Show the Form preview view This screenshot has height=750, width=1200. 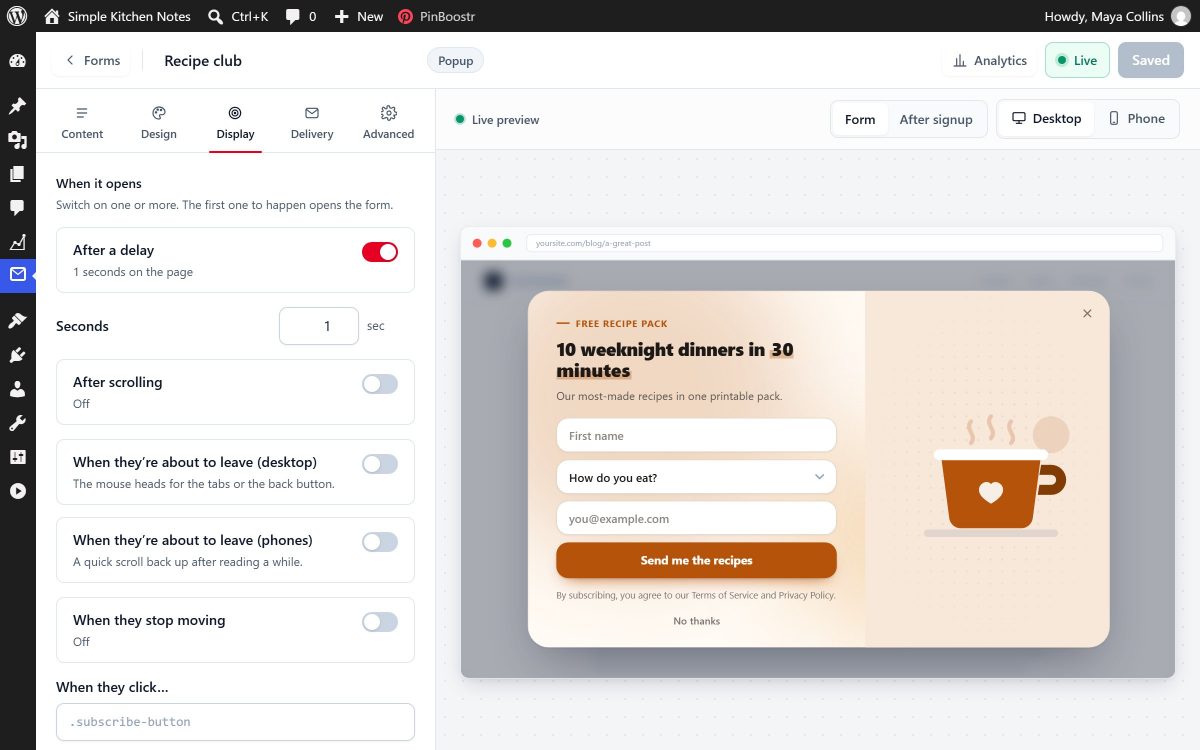[860, 119]
